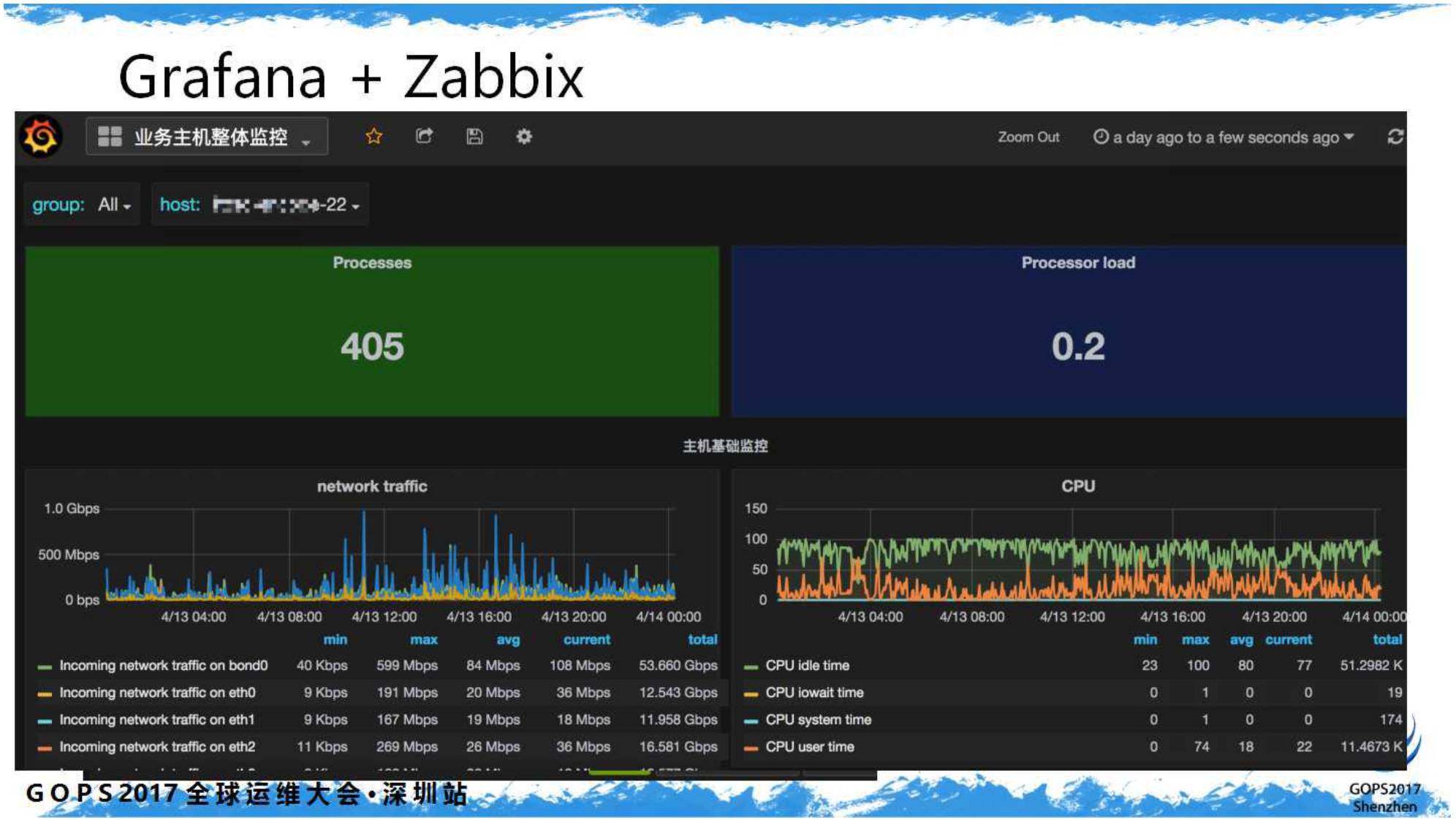Click the Zoom Out button
Screen dimensions: 1456x820
[x=1028, y=137]
